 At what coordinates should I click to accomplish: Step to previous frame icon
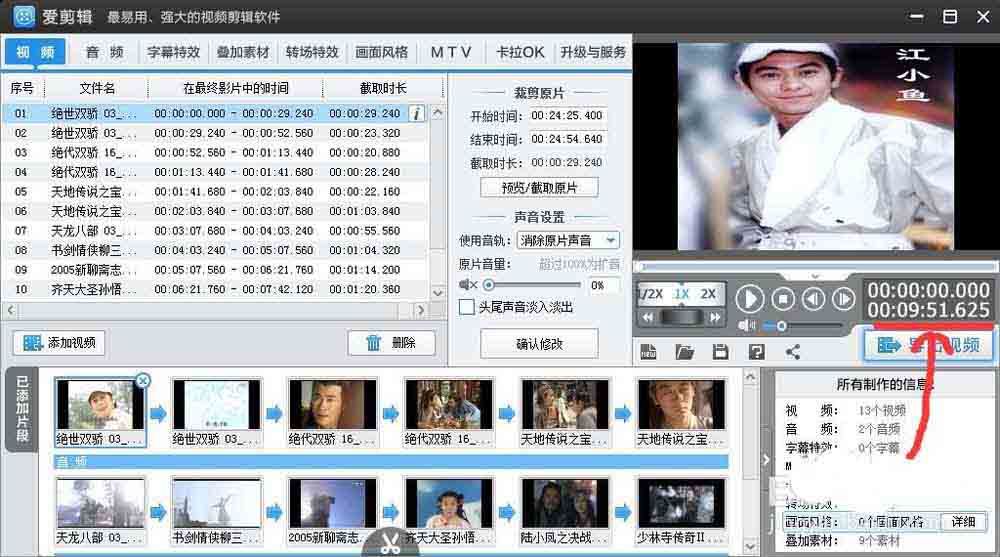813,299
